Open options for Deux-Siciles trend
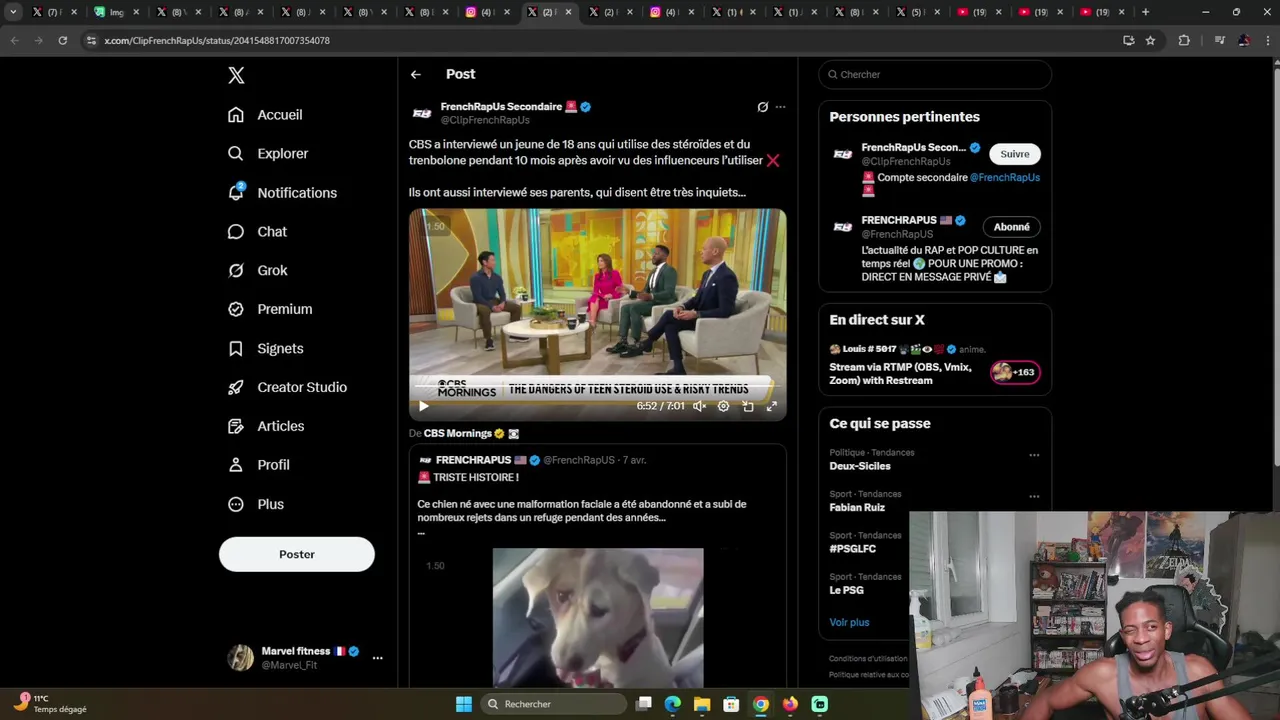This screenshot has height=720, width=1280. coord(1034,455)
